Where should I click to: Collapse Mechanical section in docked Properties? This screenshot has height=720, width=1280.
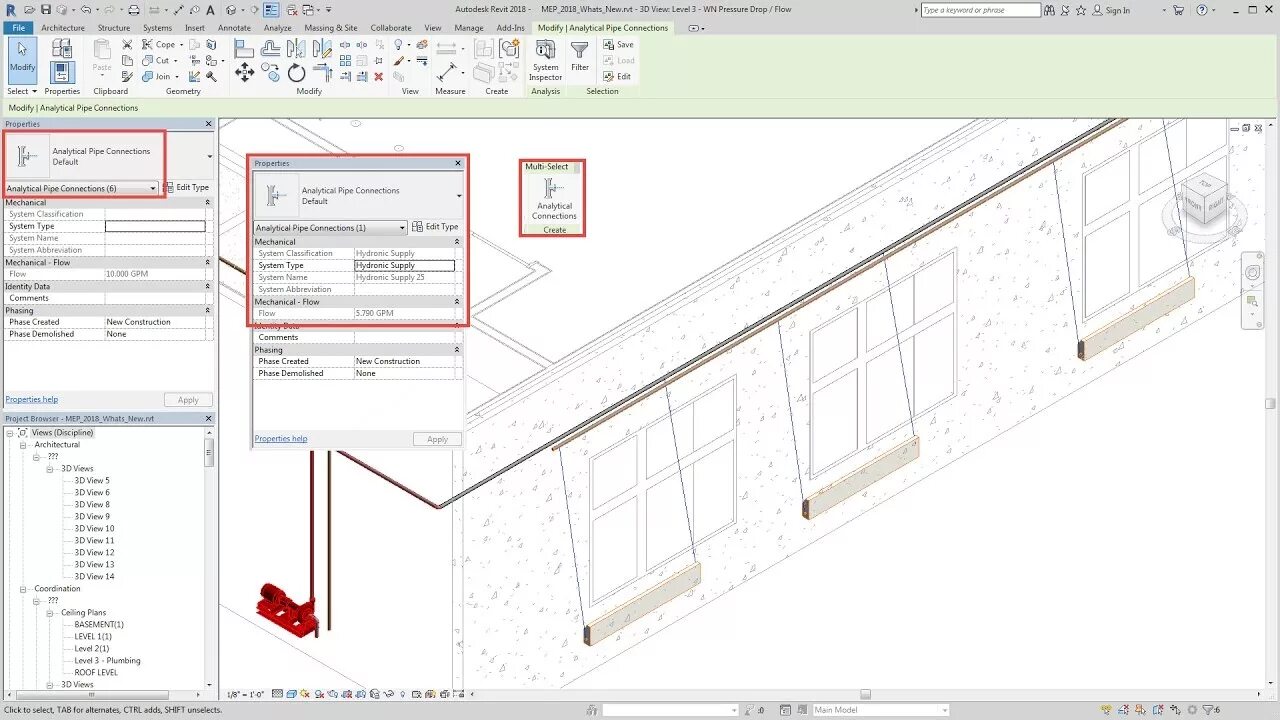point(208,202)
